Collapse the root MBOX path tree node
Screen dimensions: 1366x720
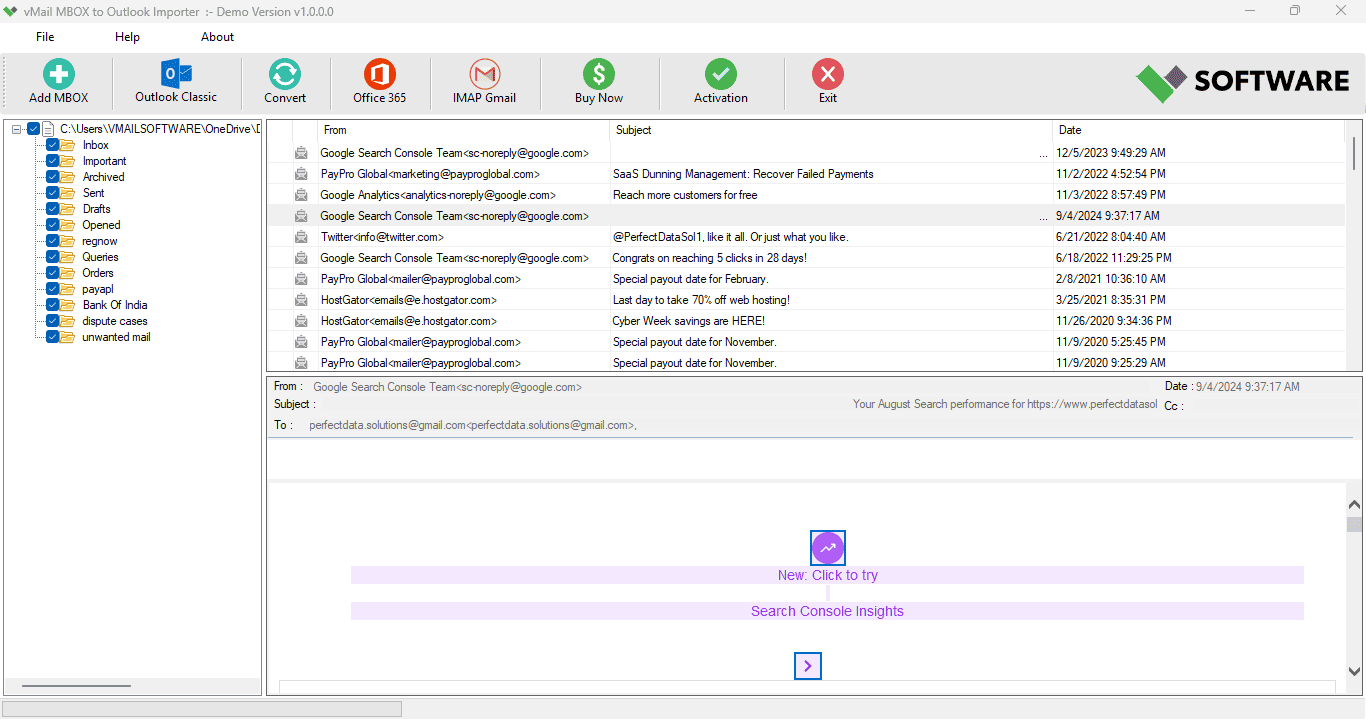point(17,129)
